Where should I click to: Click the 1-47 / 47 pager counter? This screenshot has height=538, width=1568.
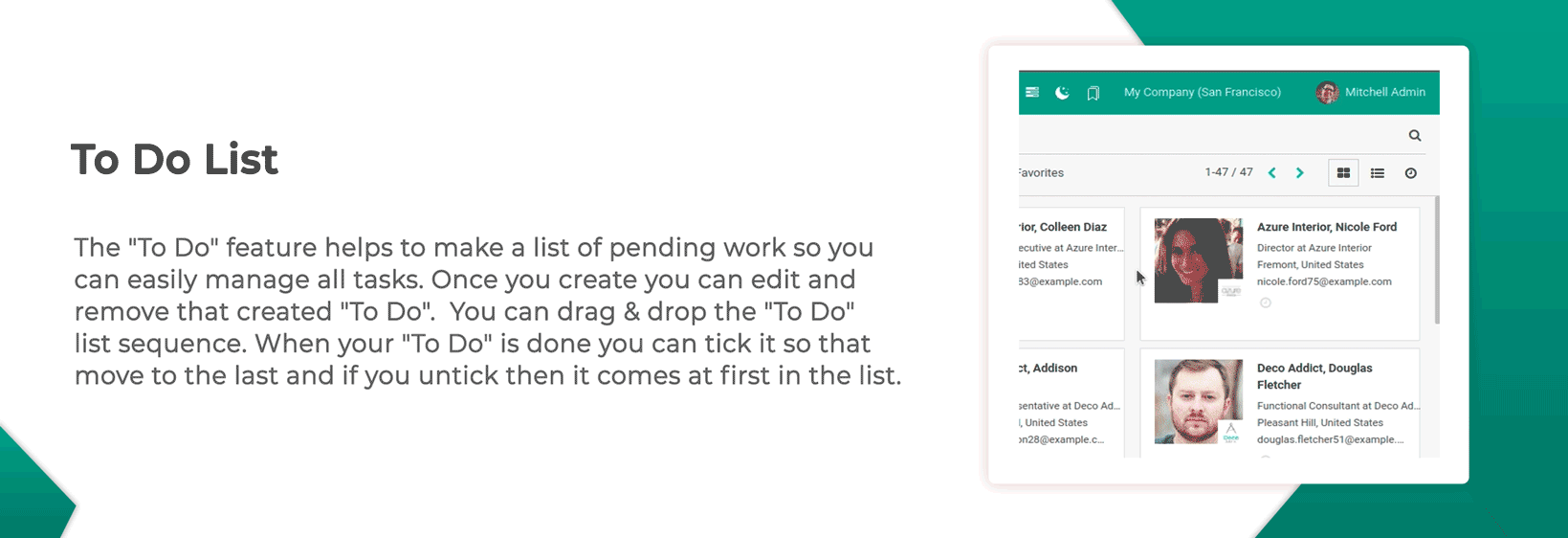[1228, 172]
